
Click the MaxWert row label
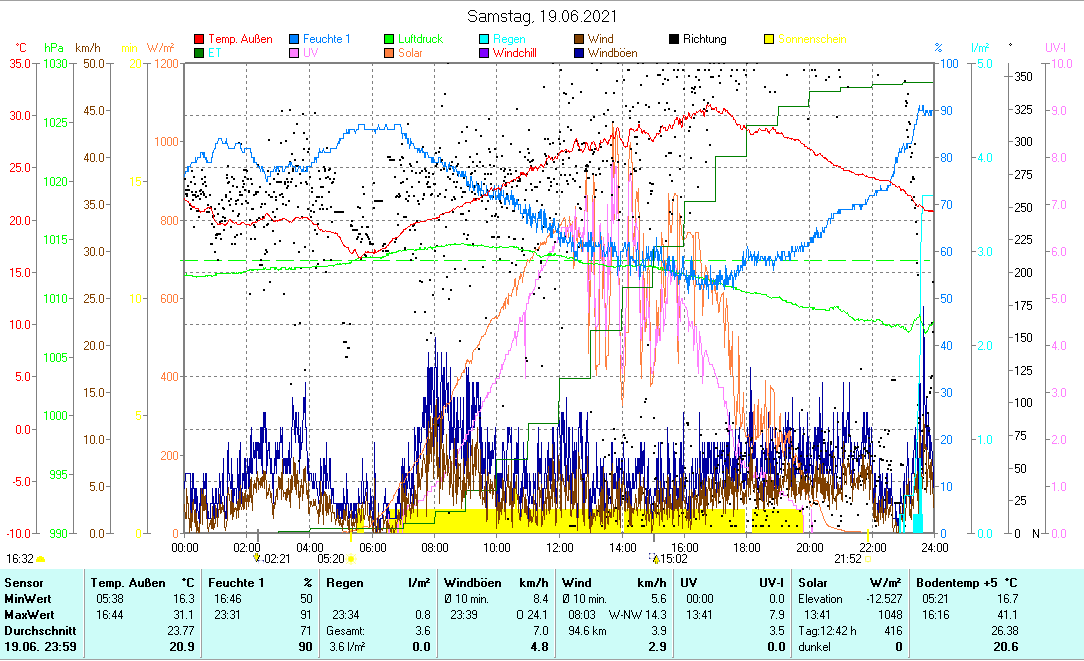[30, 614]
